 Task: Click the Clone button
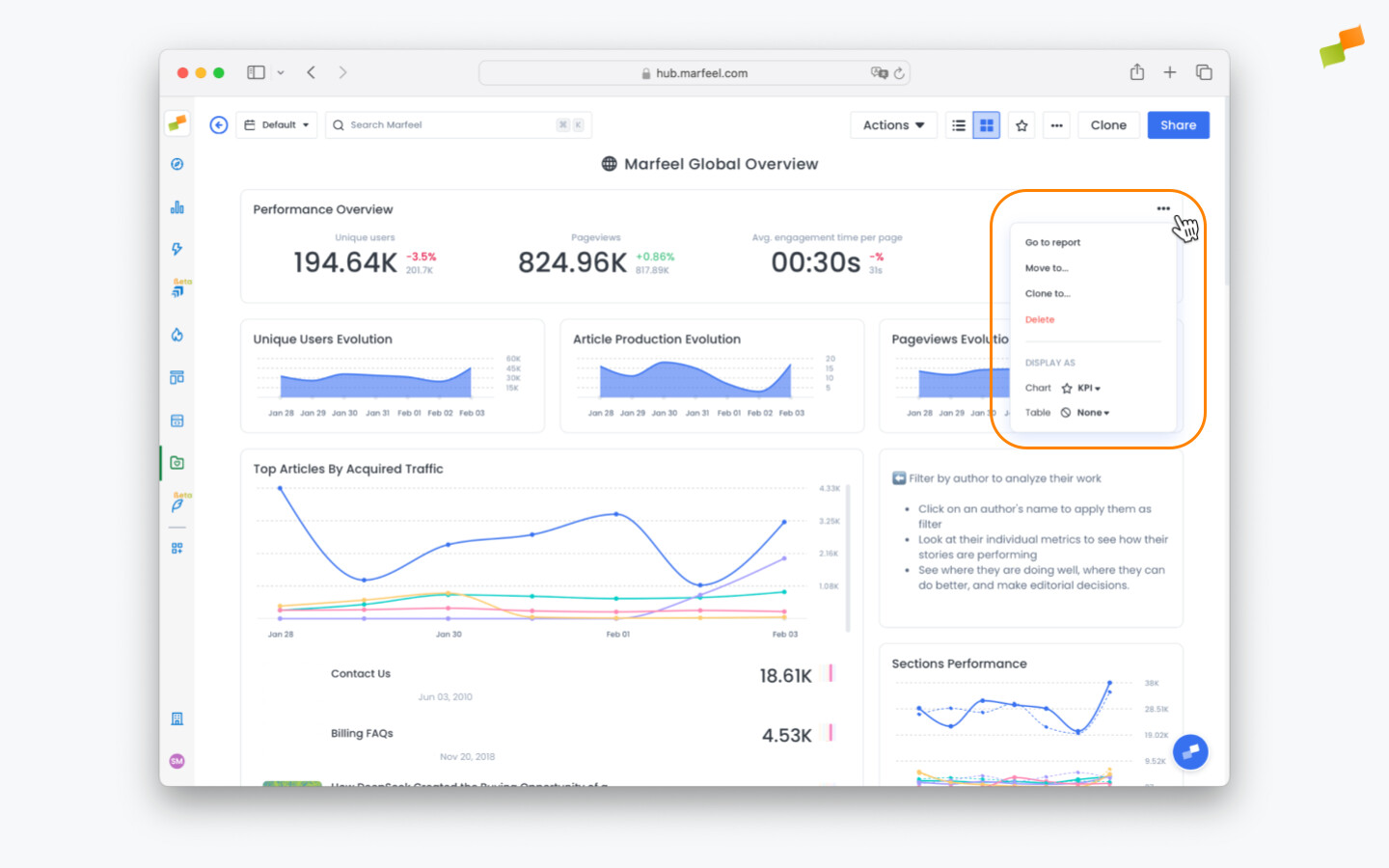point(1108,125)
